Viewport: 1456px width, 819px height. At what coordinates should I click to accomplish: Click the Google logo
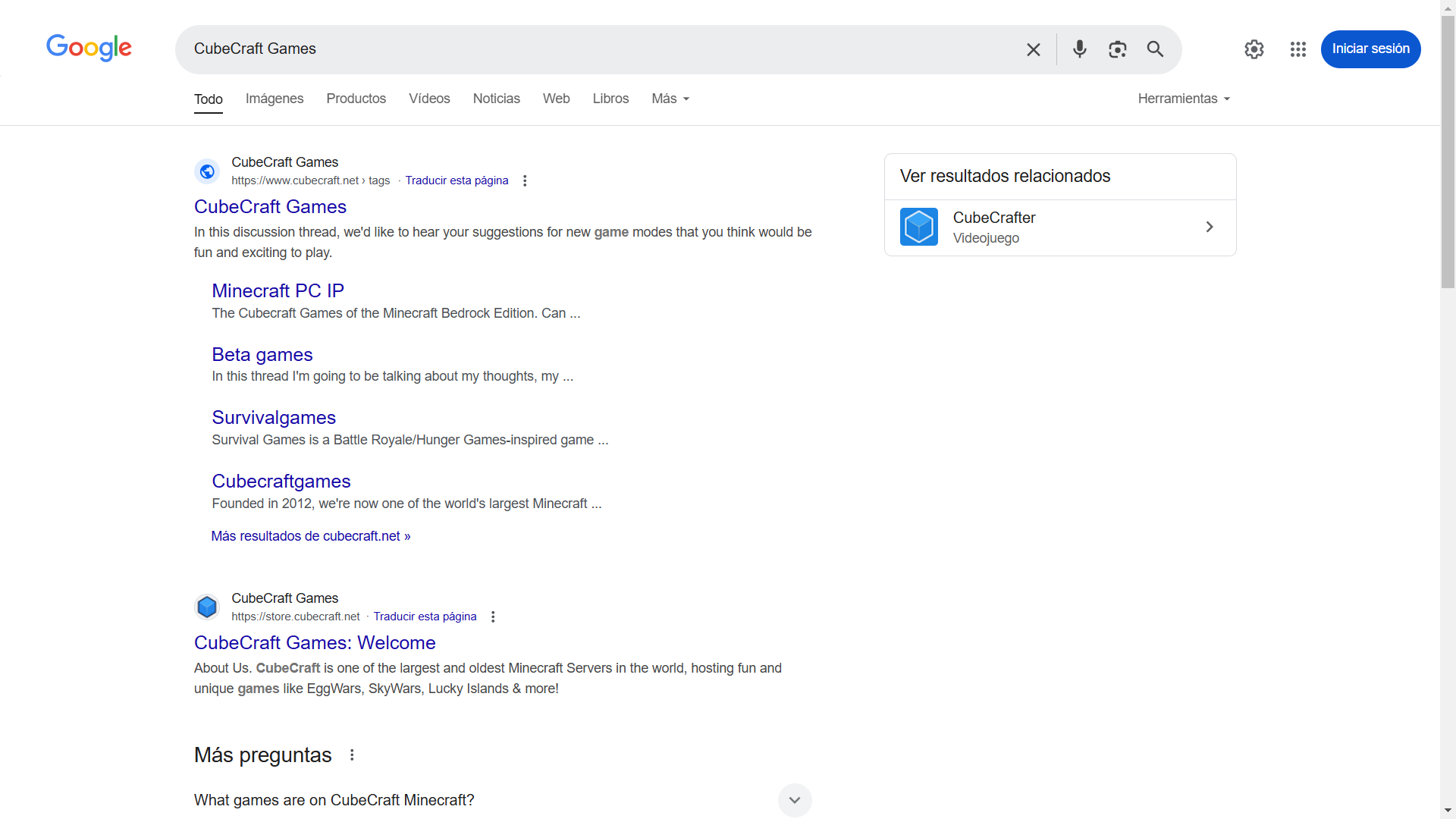point(89,48)
